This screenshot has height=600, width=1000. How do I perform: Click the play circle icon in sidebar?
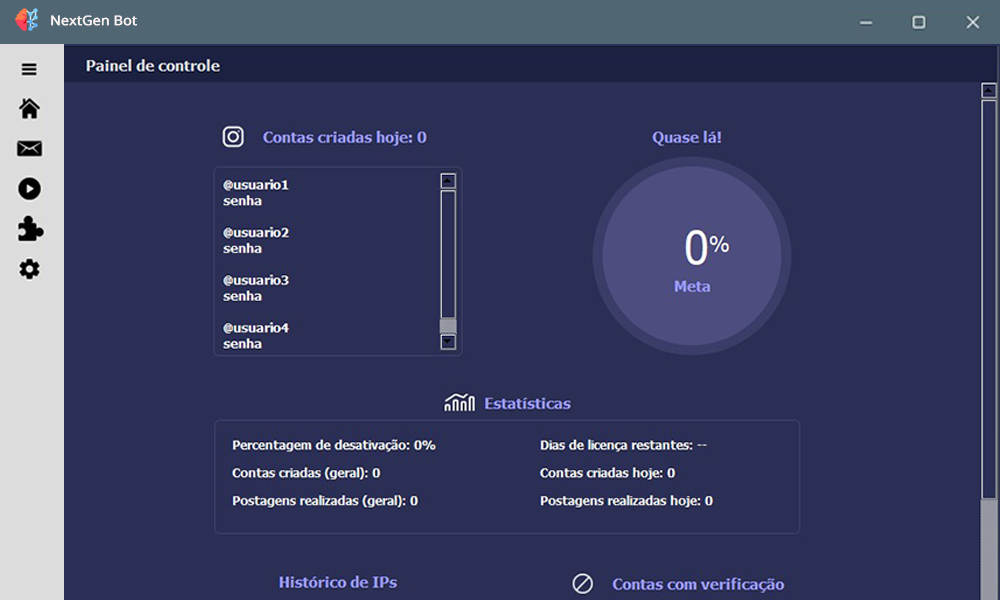tap(29, 189)
